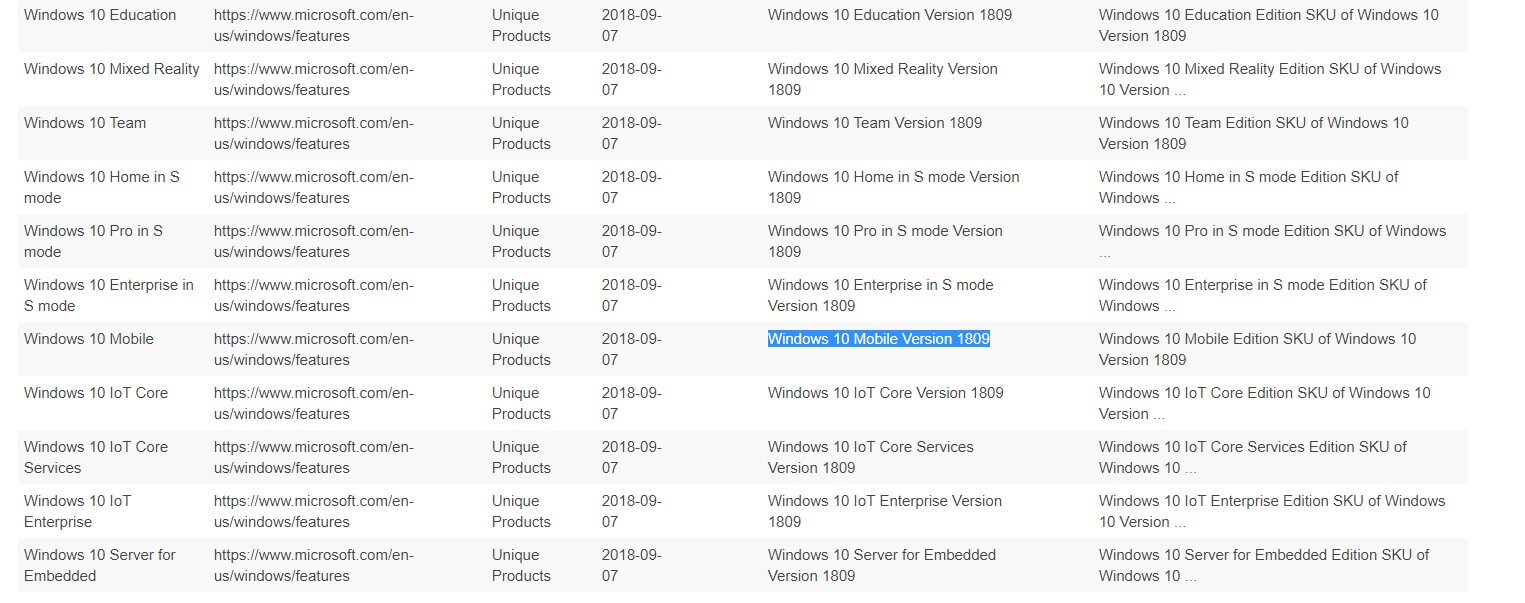Screen dimensions: 1525x603
Task: Select the Windows 10 IoT Core name cell
Action: coord(96,393)
